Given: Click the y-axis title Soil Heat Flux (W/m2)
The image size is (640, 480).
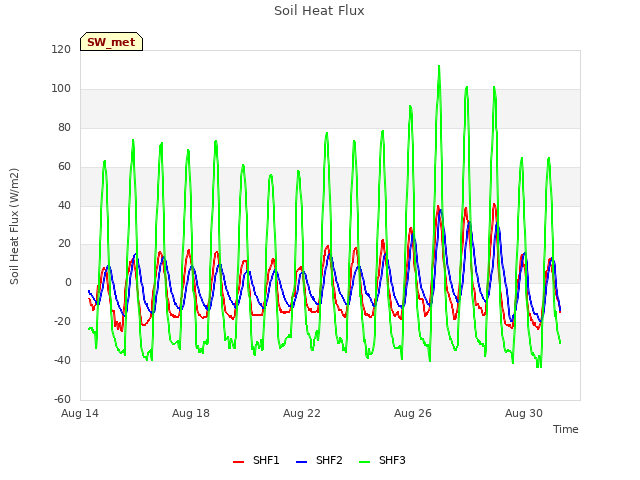Looking at the screenshot, I should (x=14, y=226).
